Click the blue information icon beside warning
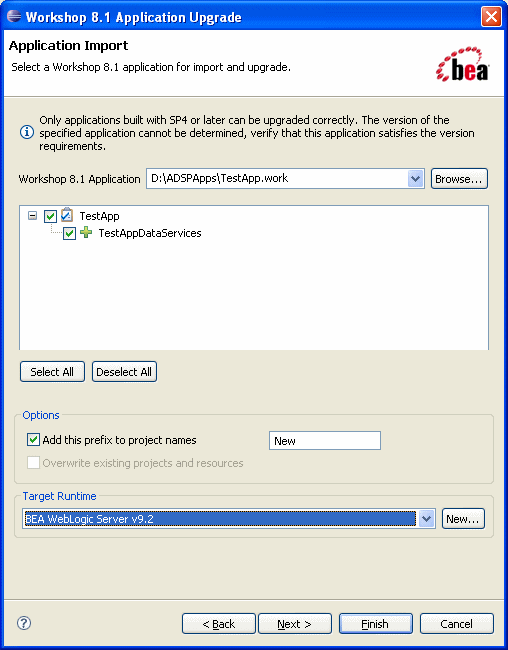Viewport: 508px width, 650px height. (27, 133)
